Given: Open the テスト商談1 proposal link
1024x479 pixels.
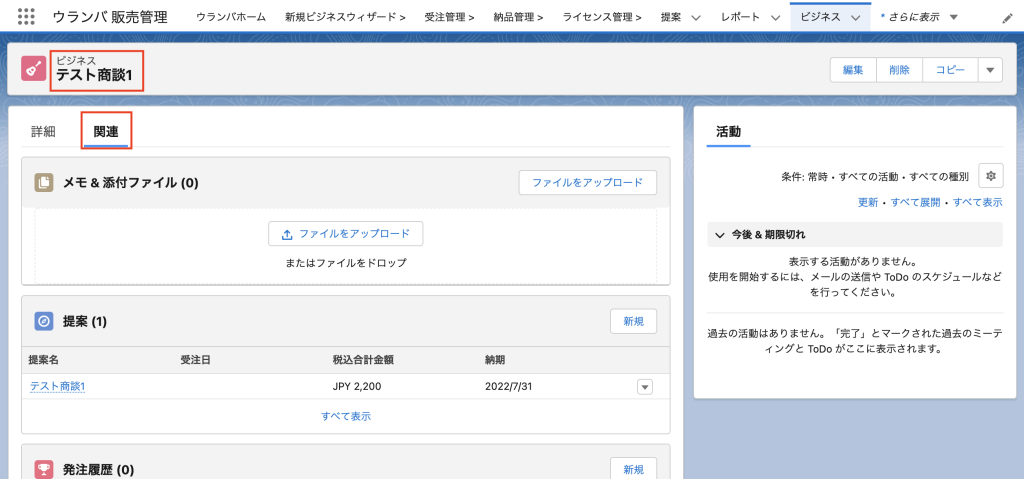Looking at the screenshot, I should (57, 386).
